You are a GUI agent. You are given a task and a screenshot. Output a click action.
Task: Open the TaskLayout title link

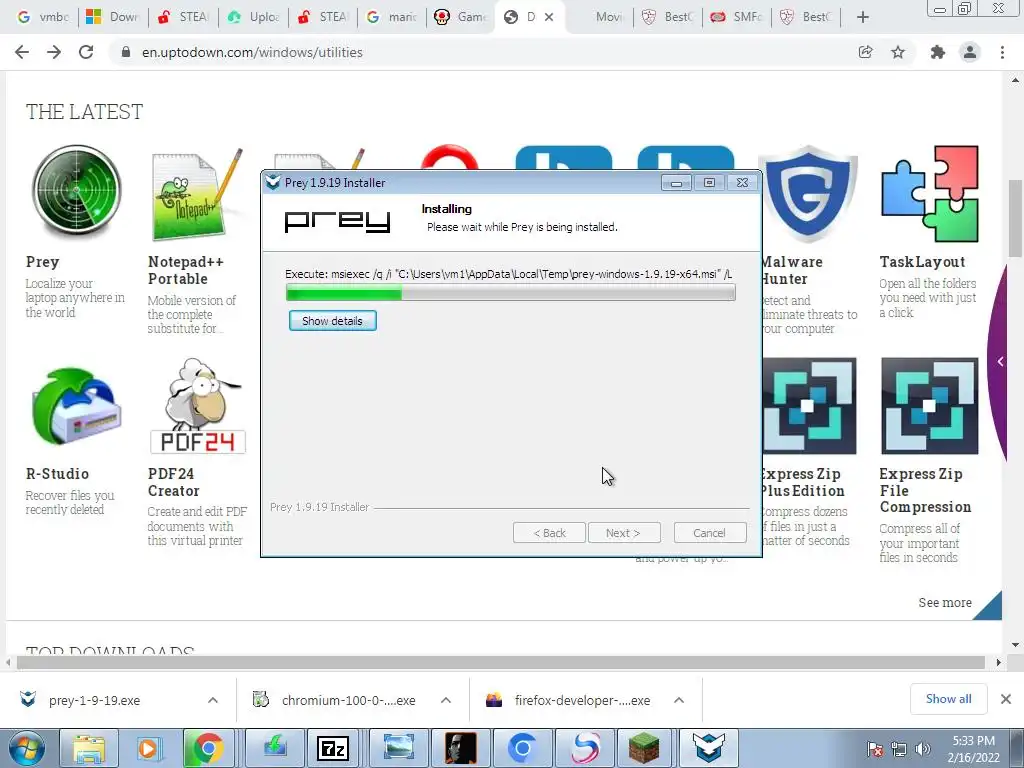point(922,262)
